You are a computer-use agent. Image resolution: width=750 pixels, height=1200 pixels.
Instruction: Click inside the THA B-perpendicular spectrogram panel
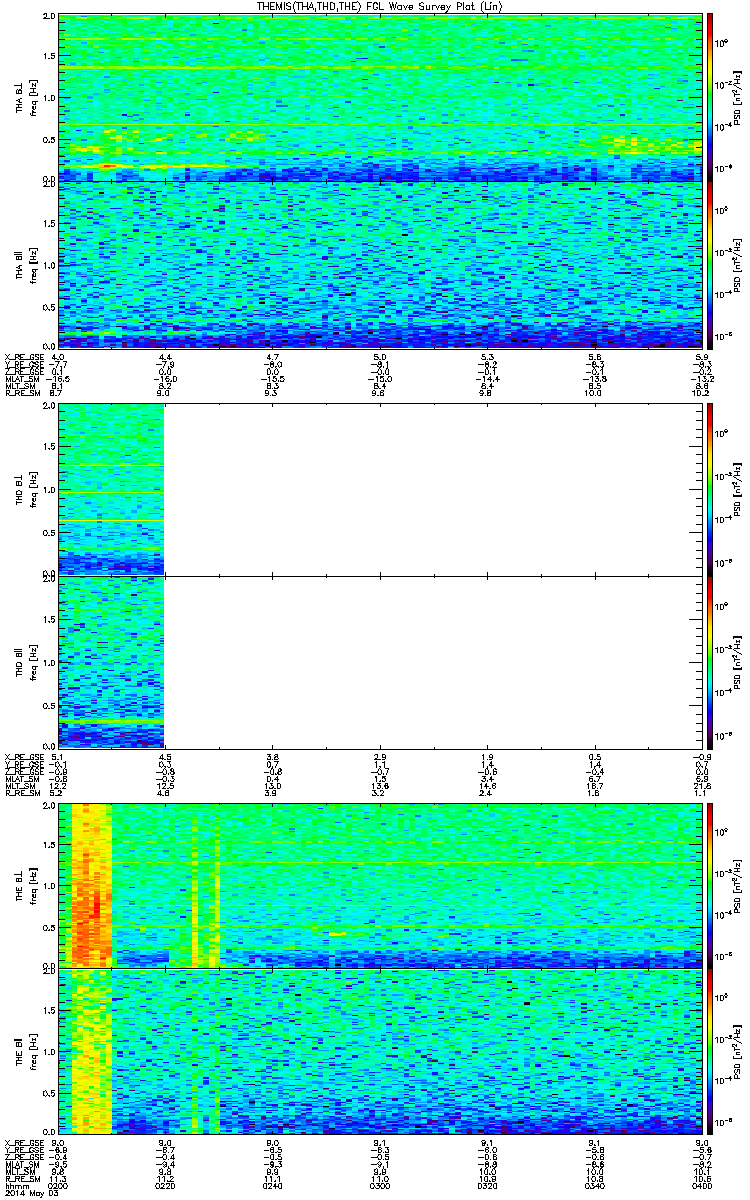[380, 96]
